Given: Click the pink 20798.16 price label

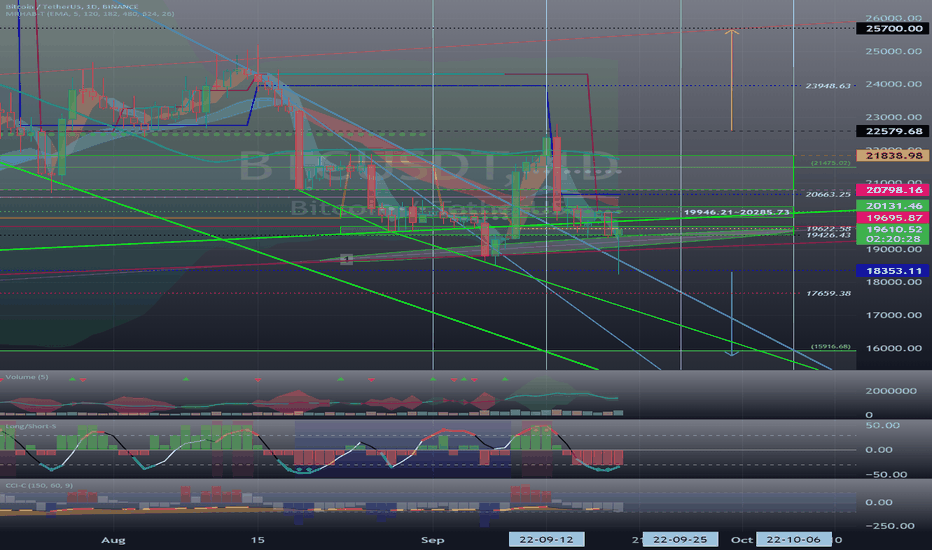Looking at the screenshot, I should (893, 190).
